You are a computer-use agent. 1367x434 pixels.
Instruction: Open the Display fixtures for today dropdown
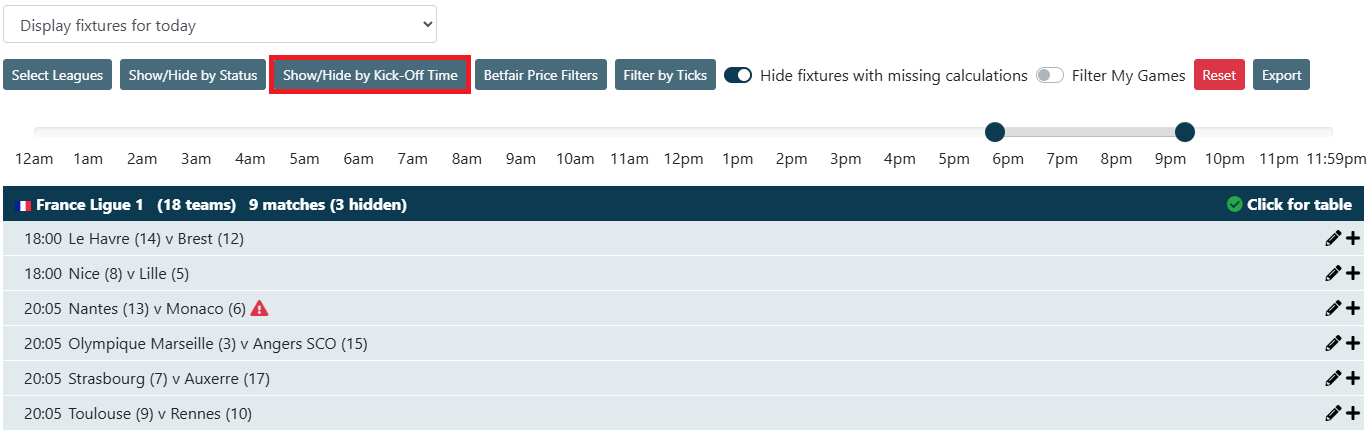(x=220, y=25)
